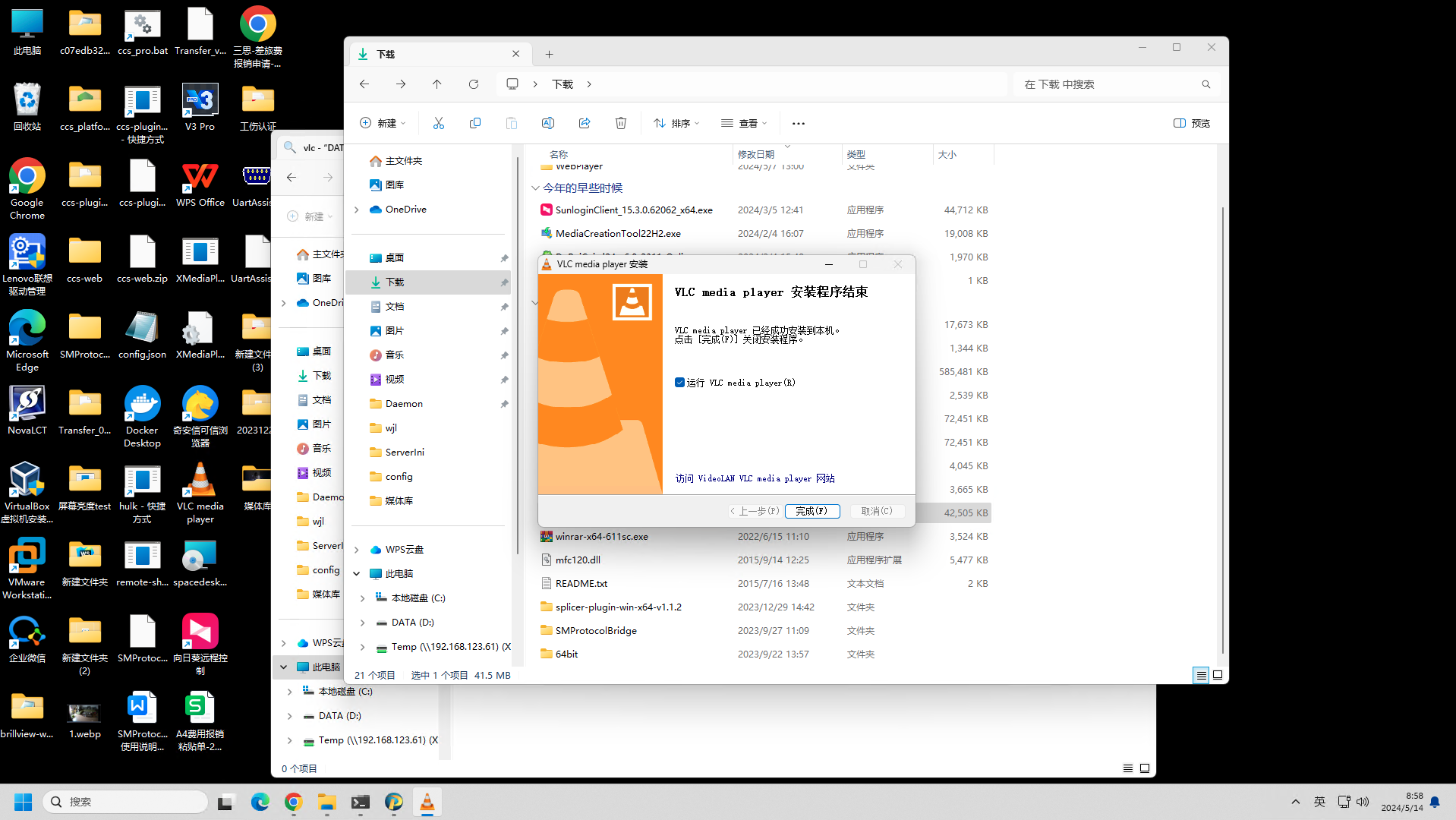
Task: Click 完成(F) to finish VLC setup
Action: click(812, 511)
